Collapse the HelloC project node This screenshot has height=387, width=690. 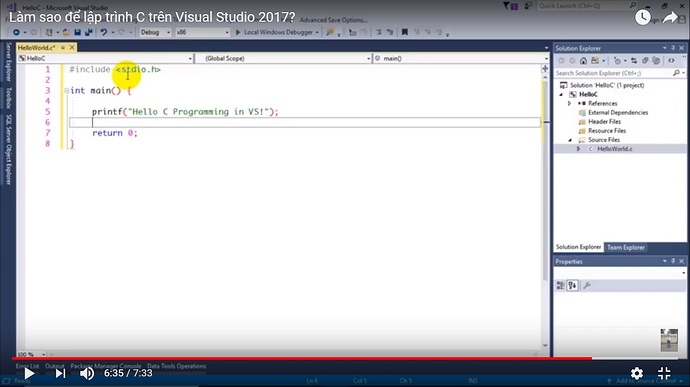[561, 95]
